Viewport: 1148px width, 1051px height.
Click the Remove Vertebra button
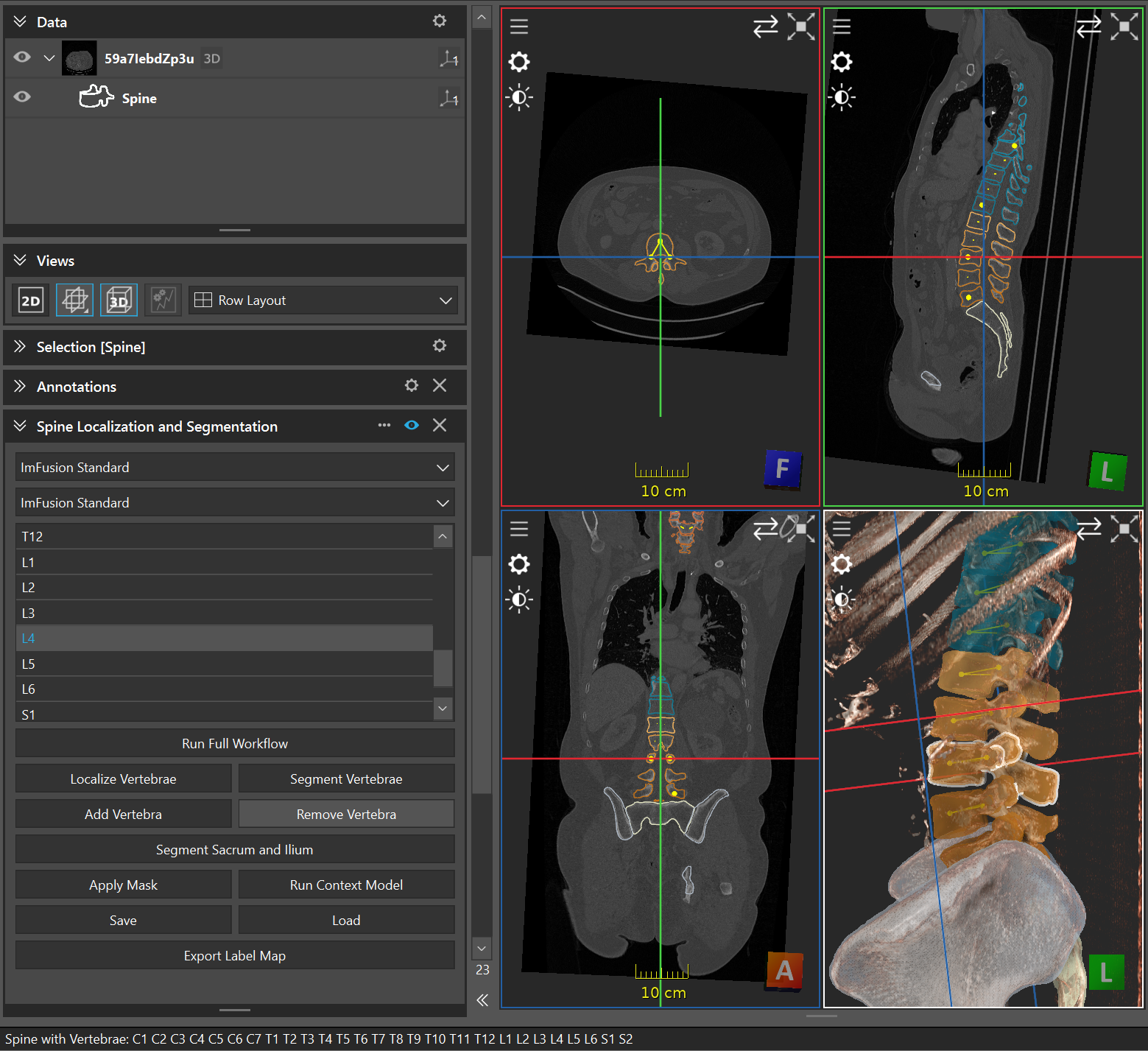coord(346,814)
